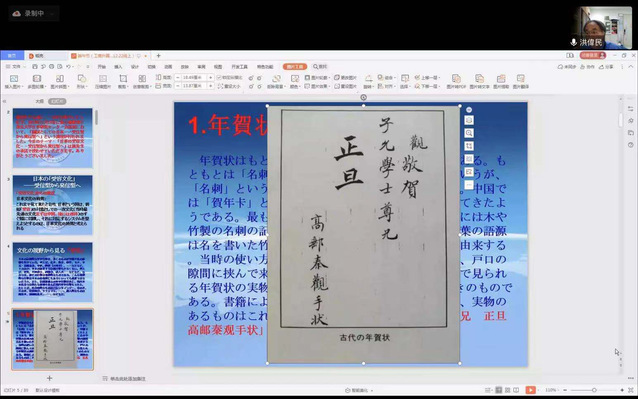
Task: Click the zoom icon beside the selected image
Action: pyautogui.click(x=469, y=133)
